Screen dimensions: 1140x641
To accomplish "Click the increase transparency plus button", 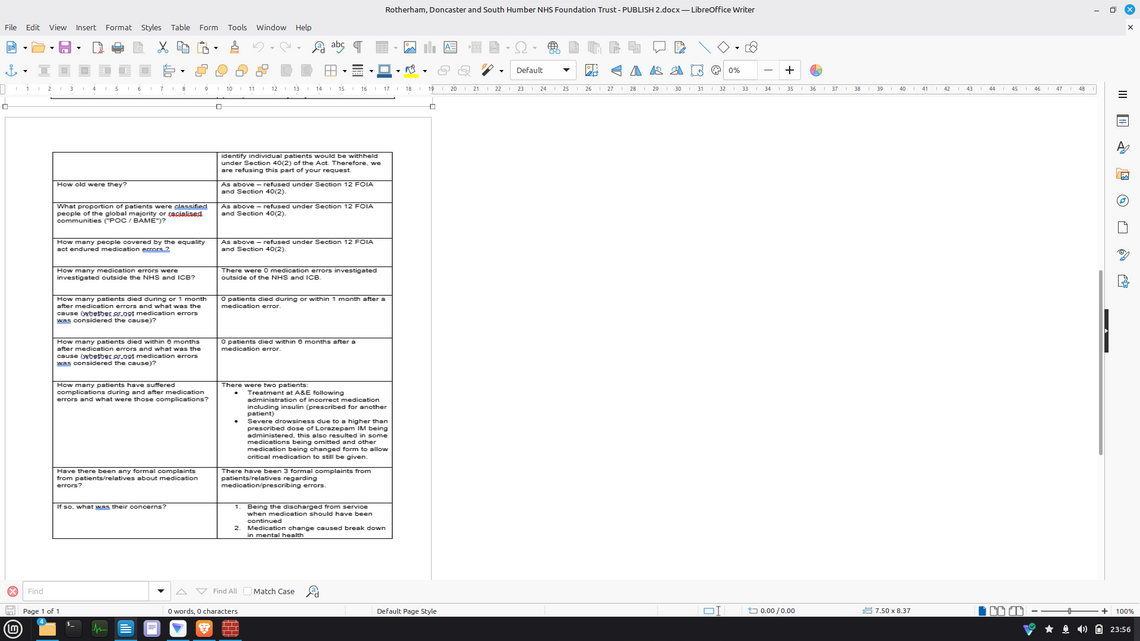I will click(789, 71).
